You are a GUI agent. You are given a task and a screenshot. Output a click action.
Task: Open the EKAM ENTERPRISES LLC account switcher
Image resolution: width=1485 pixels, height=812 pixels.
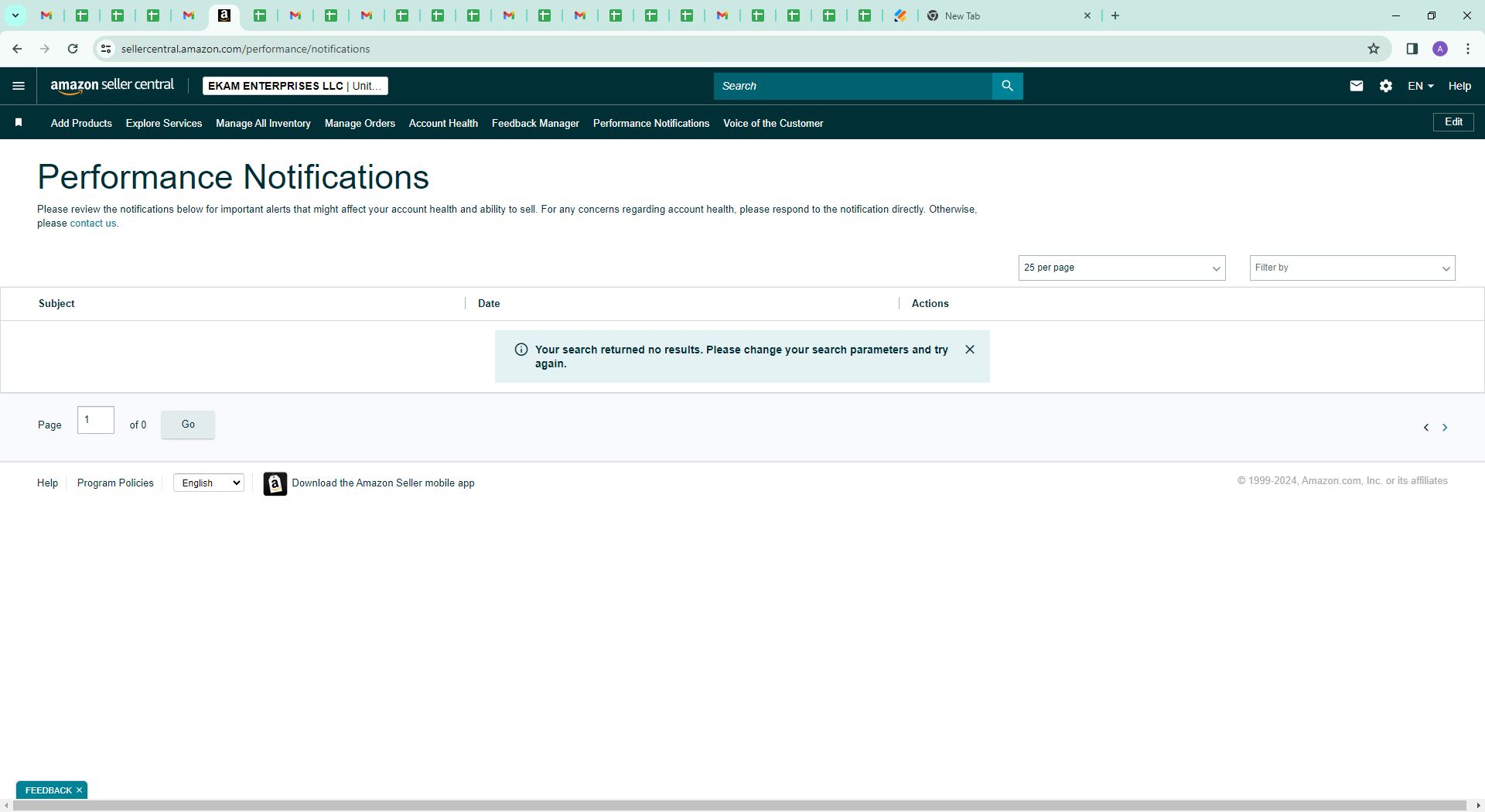click(295, 86)
